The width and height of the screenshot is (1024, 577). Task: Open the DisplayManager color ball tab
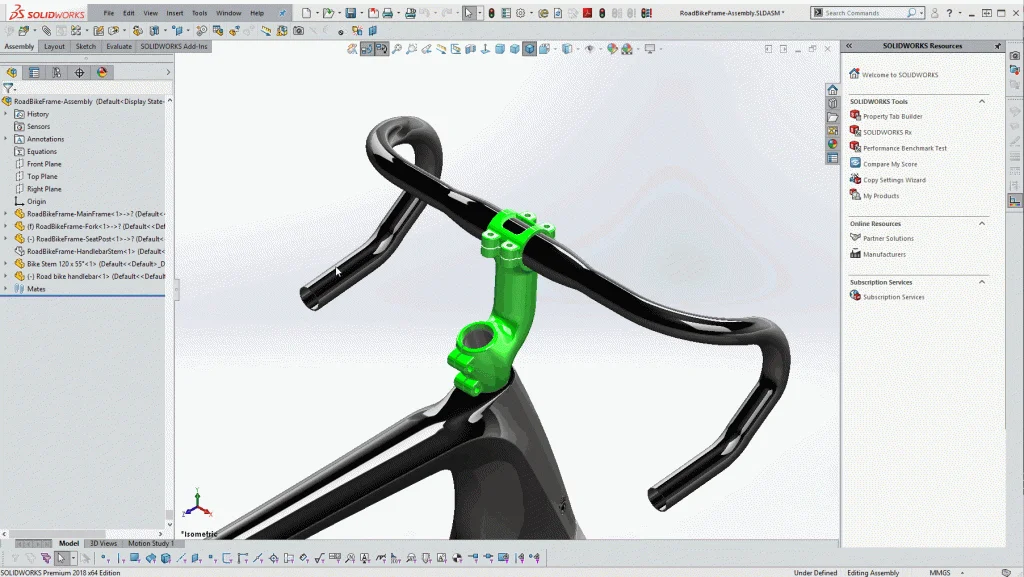pos(103,72)
